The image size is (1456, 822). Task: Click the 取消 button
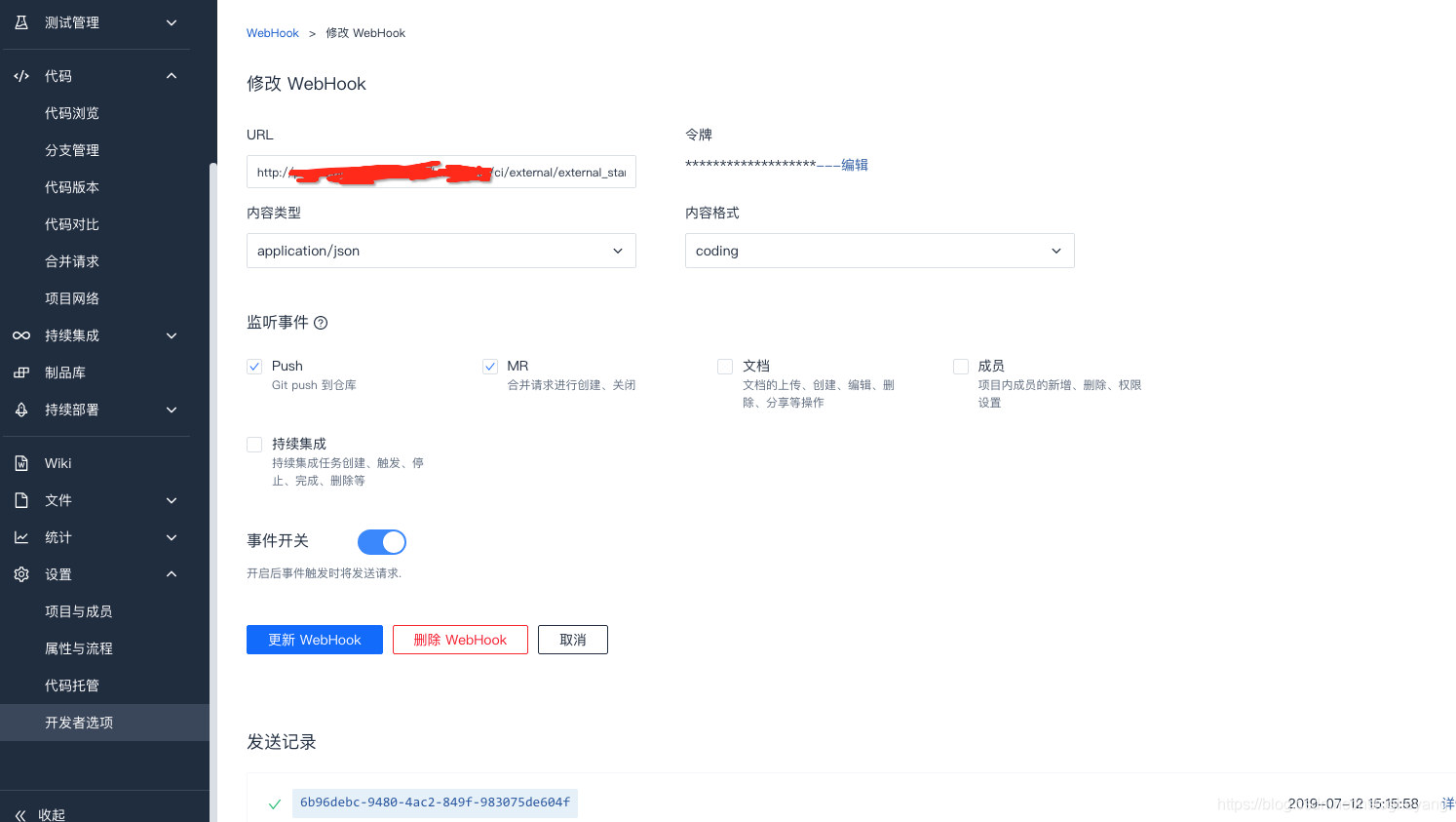point(573,640)
